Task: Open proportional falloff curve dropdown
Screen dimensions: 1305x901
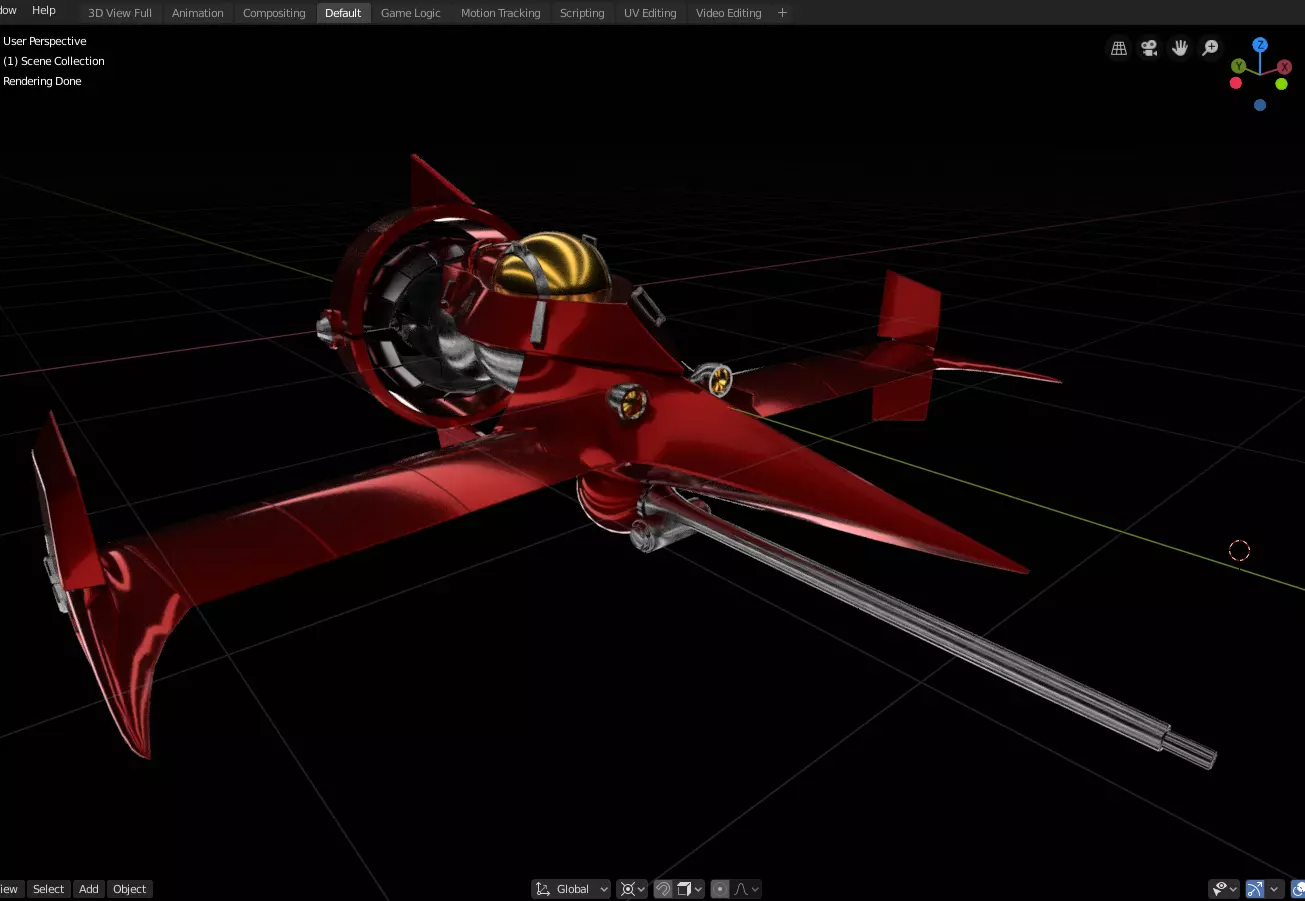Action: (747, 889)
